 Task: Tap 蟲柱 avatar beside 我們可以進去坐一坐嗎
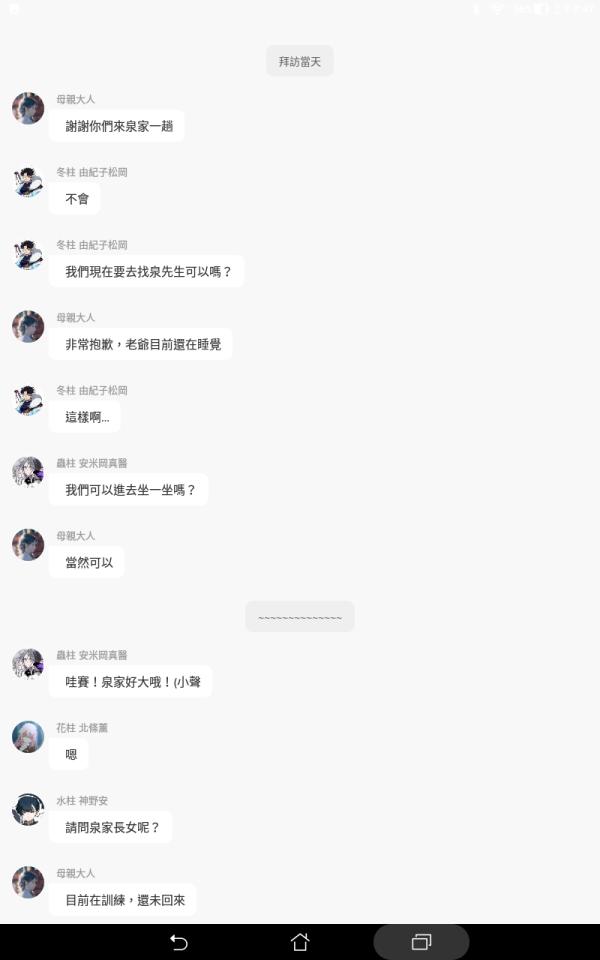point(28,472)
